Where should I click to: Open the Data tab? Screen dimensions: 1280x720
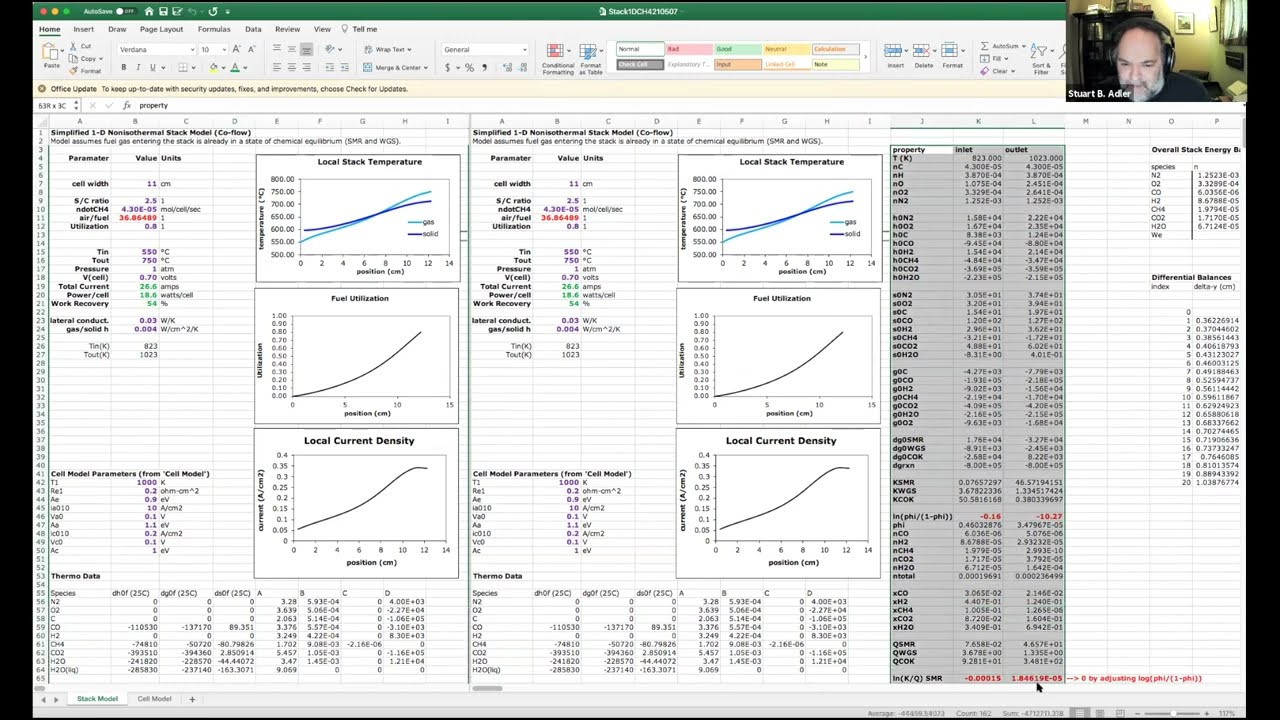pos(253,29)
